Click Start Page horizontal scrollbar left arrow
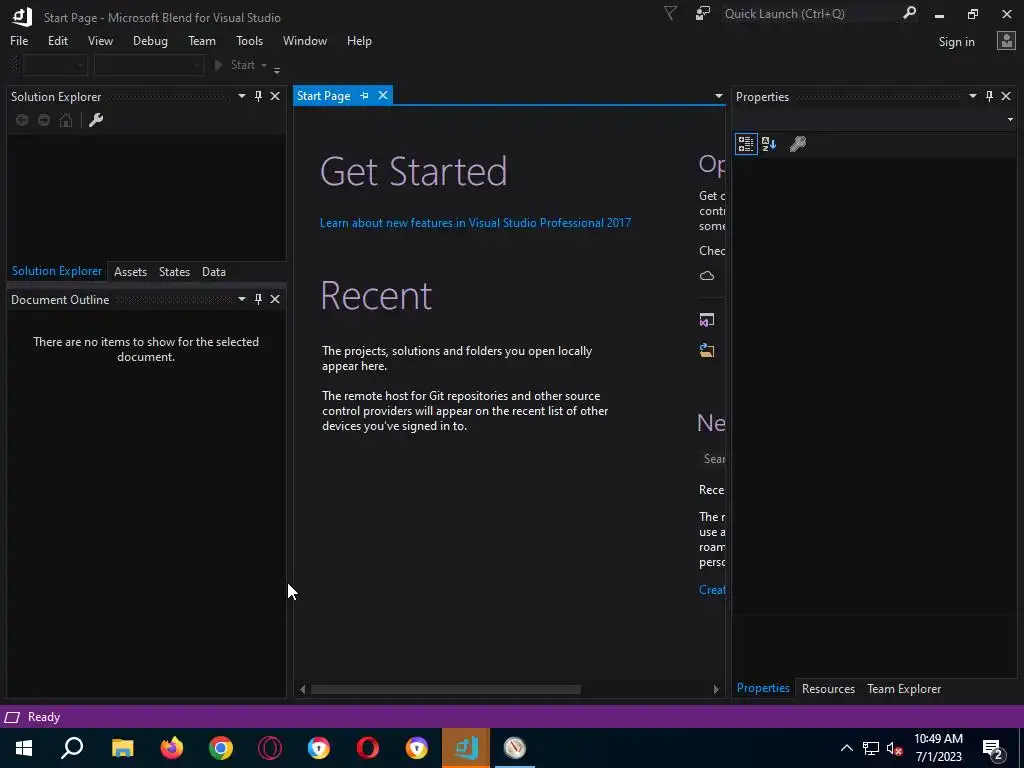 pos(302,690)
